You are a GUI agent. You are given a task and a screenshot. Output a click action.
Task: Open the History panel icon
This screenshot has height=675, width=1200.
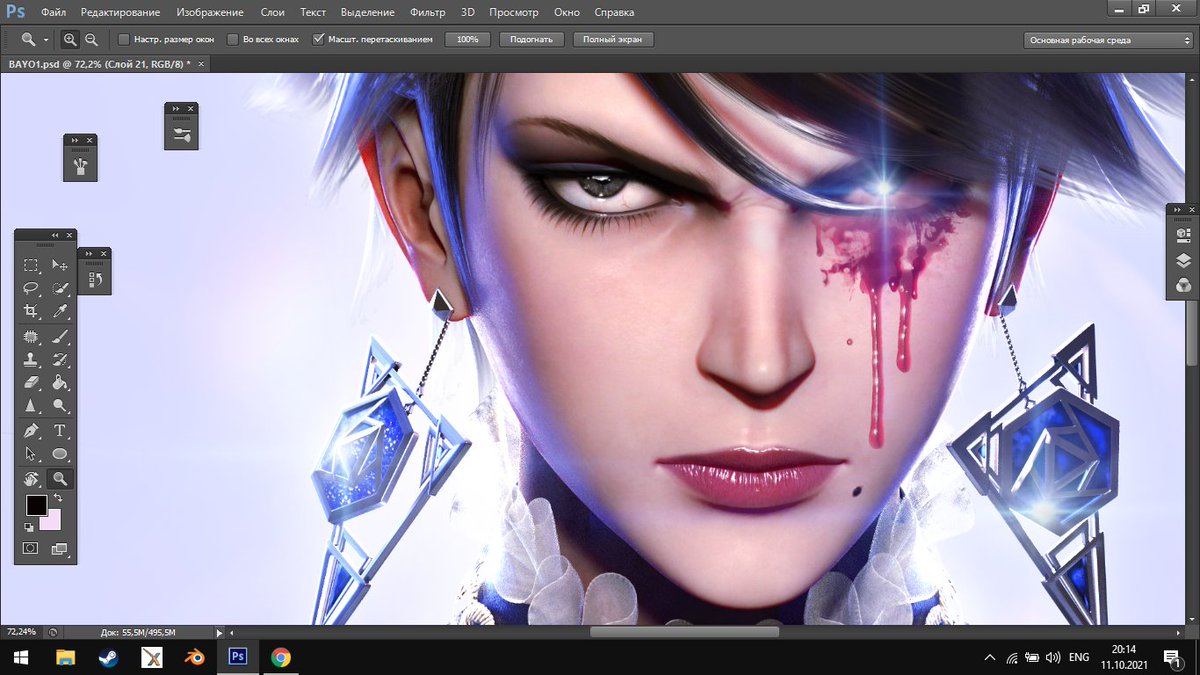tap(95, 280)
